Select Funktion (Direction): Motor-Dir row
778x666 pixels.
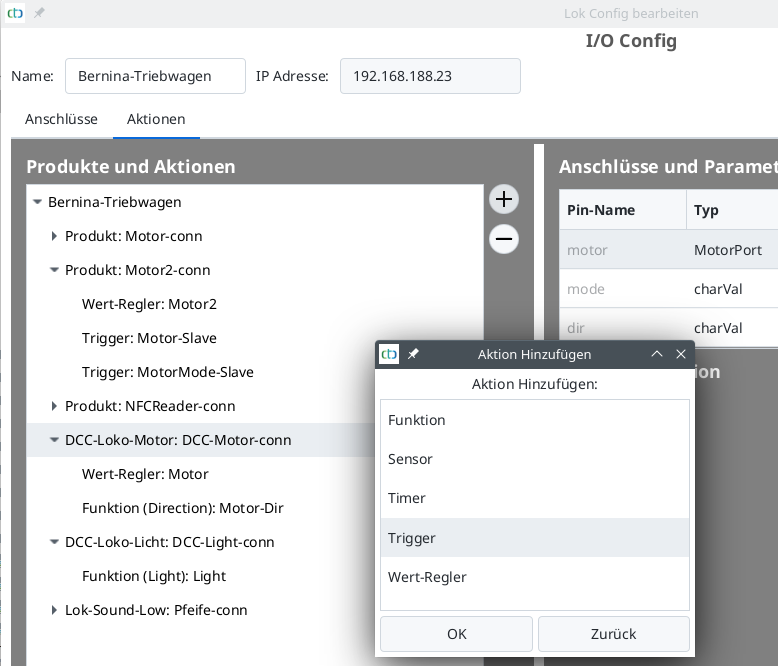point(183,508)
